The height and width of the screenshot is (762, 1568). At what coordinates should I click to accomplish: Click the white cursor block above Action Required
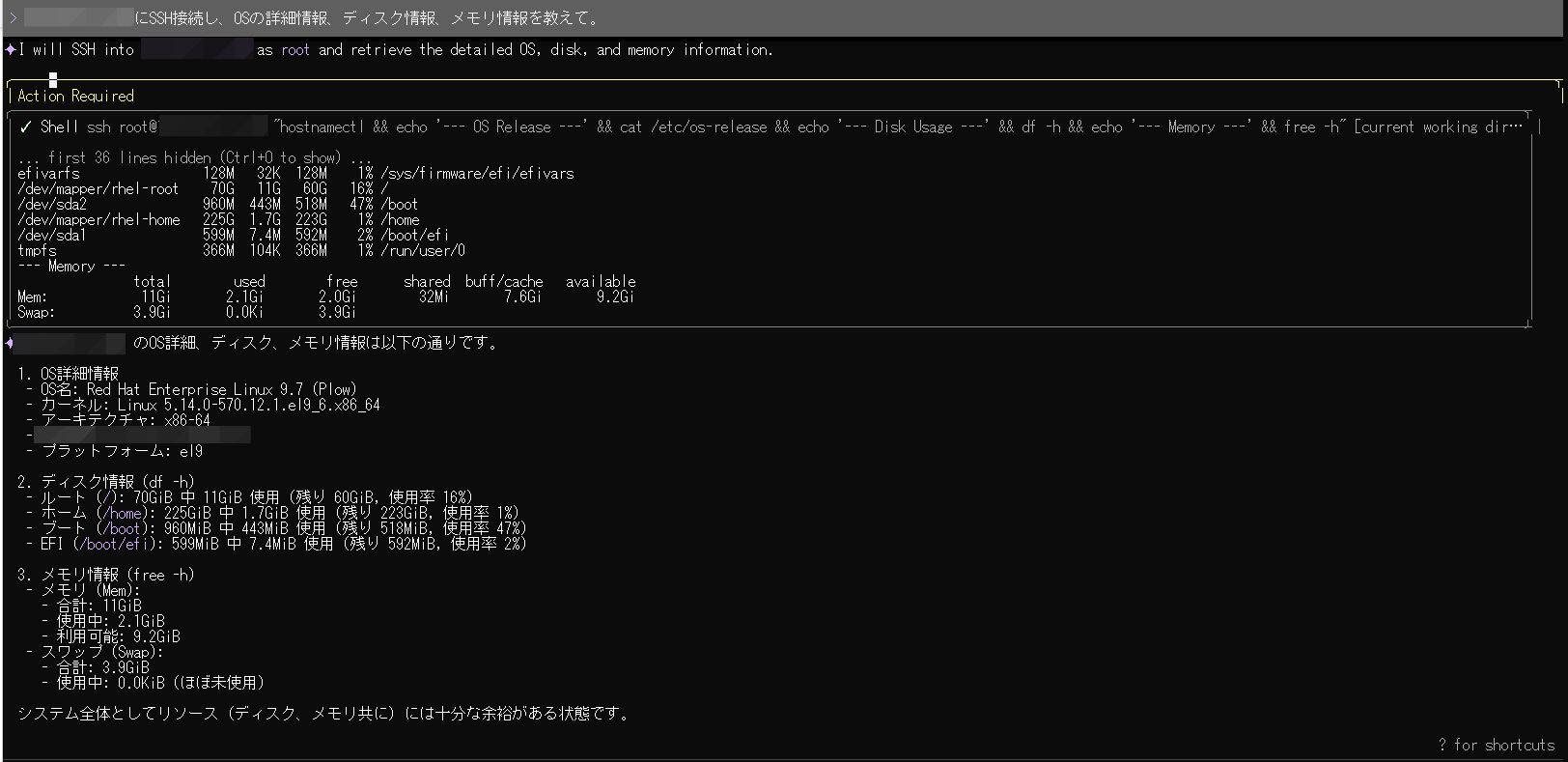[53, 79]
